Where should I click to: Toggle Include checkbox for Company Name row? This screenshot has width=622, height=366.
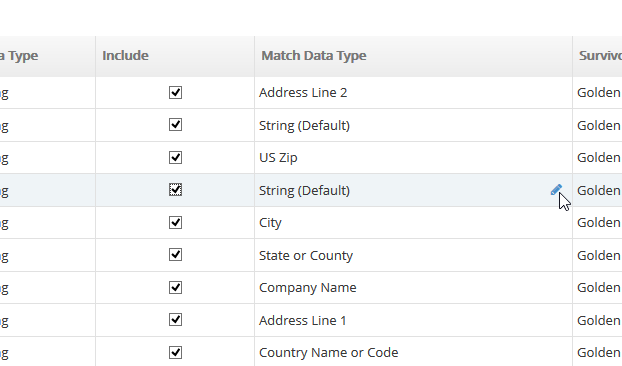(x=175, y=287)
